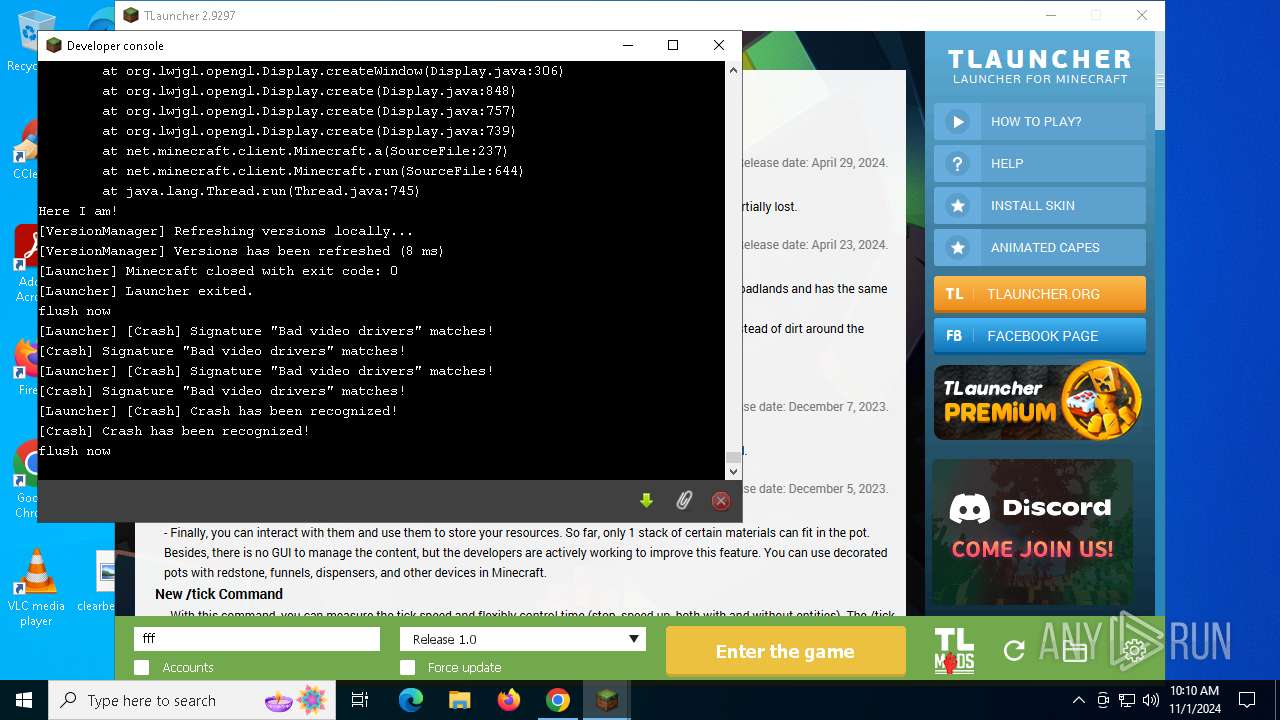The image size is (1280, 720).
Task: Click the Enter the game button
Action: 785,651
